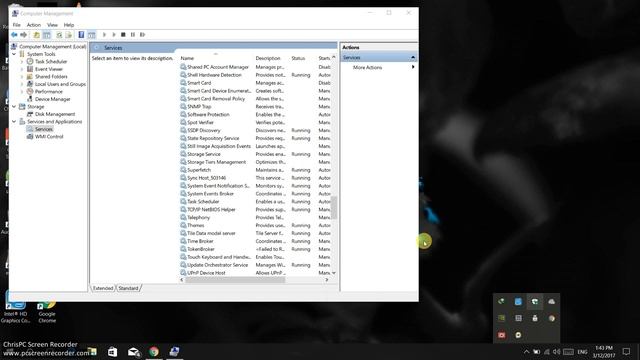Click the Start Service play icon
The height and width of the screenshot is (360, 640).
(104, 35)
